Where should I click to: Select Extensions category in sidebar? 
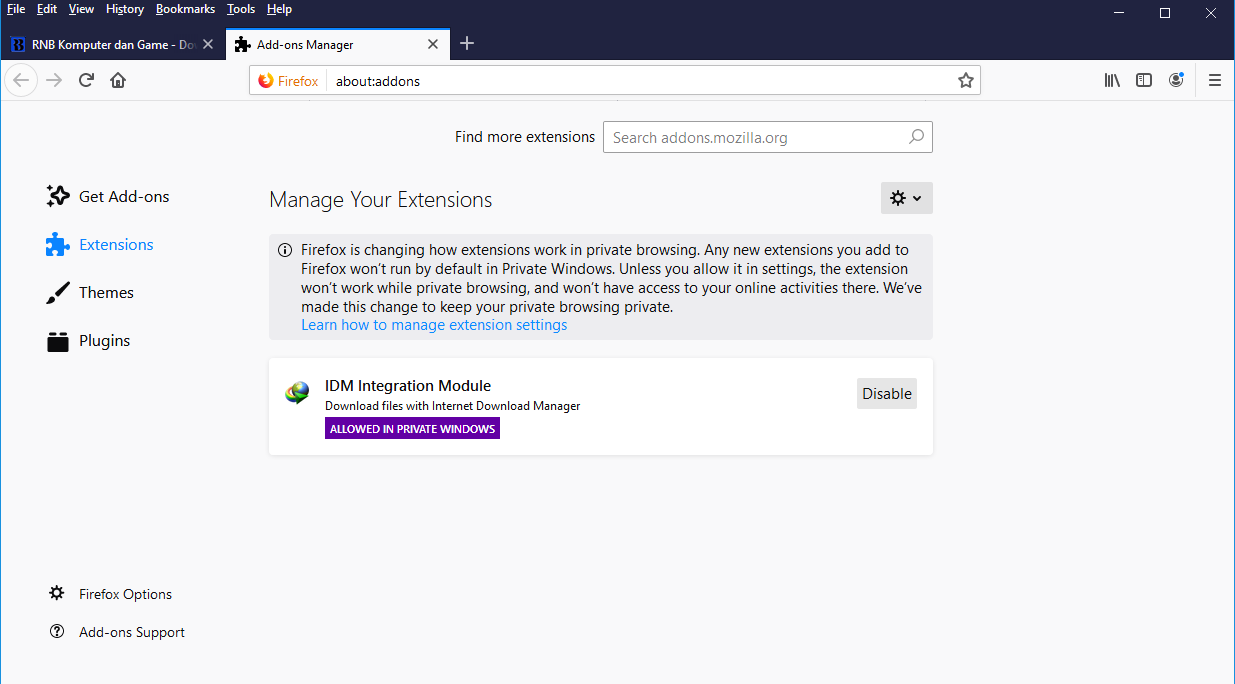(100, 244)
